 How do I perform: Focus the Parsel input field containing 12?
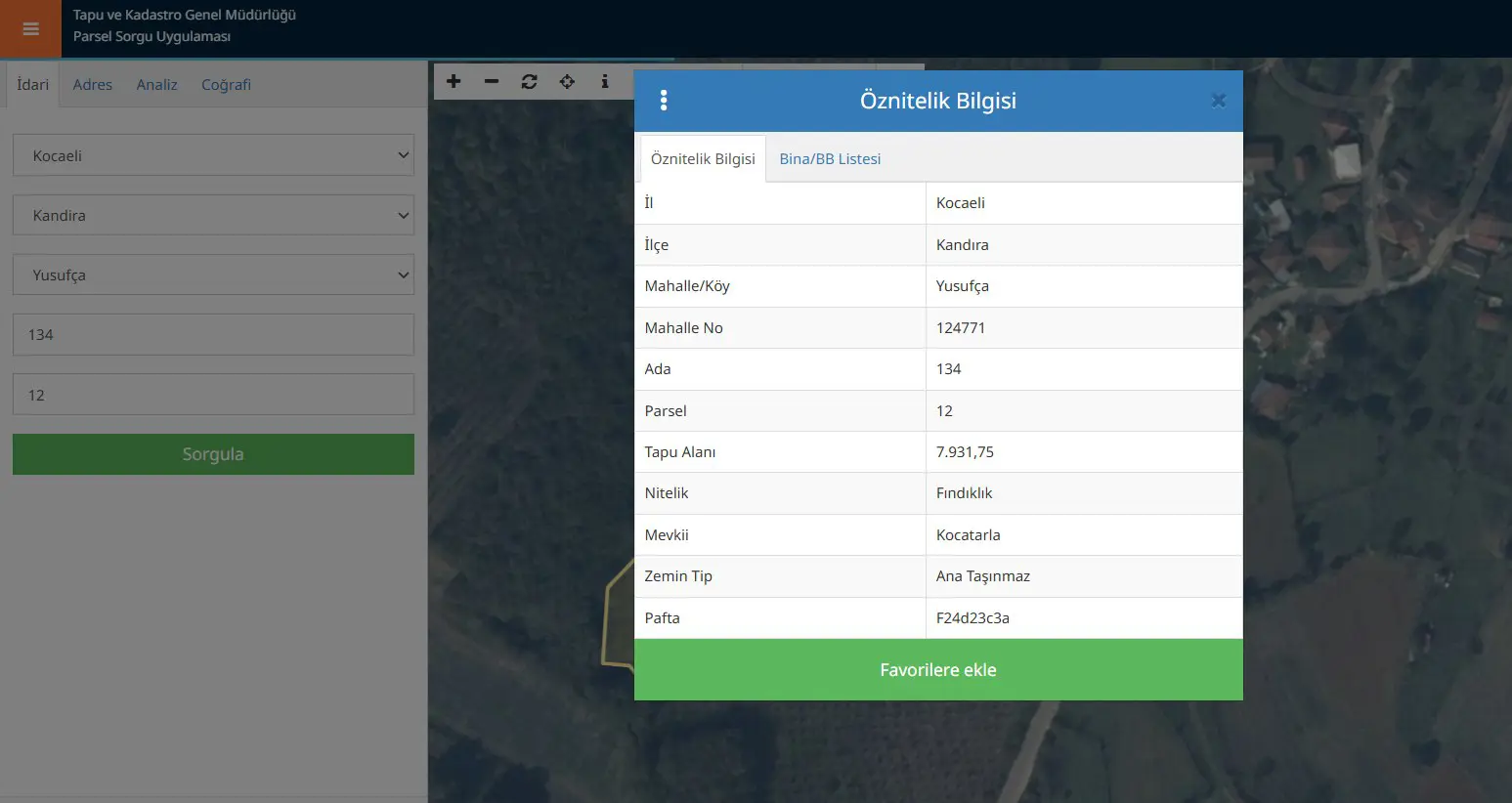coord(213,395)
